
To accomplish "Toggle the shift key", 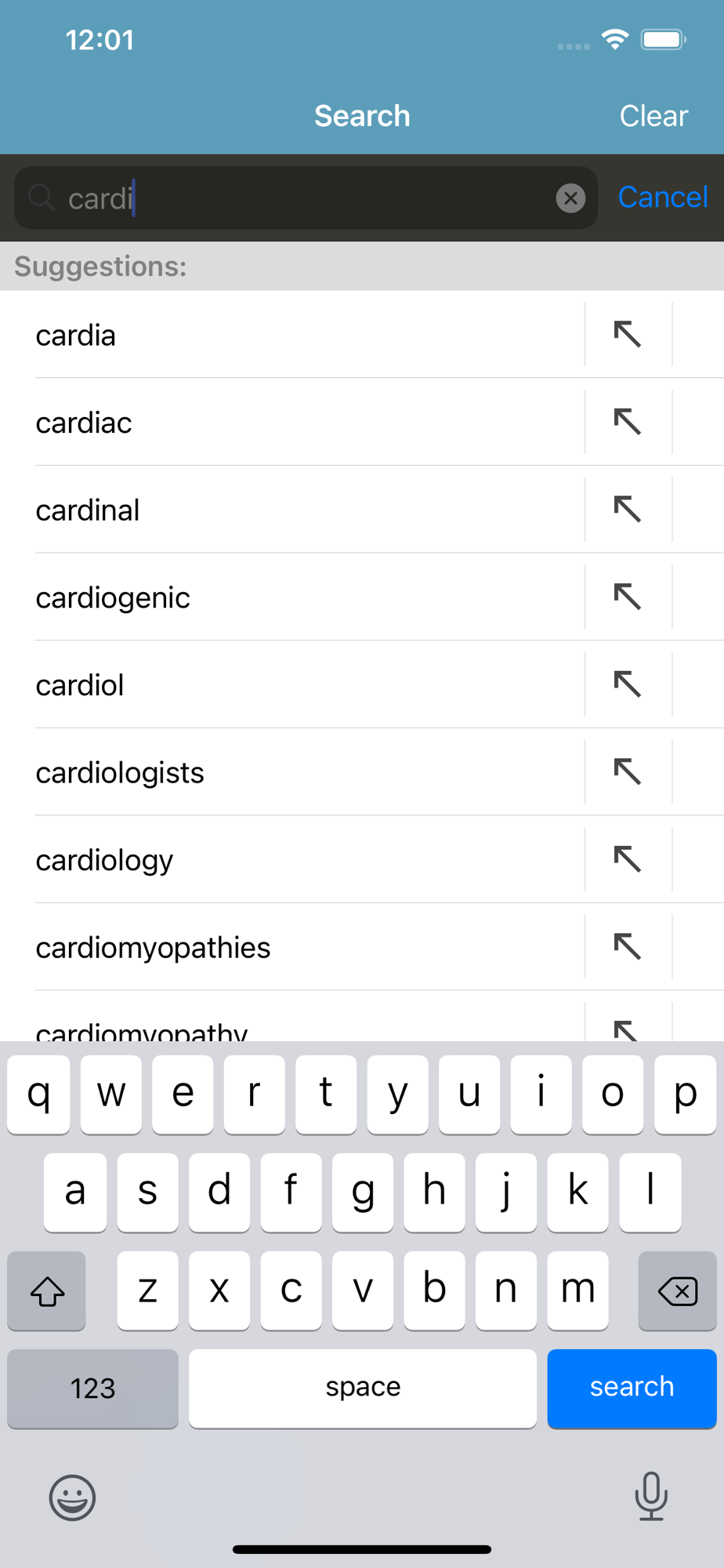I will click(x=47, y=1290).
